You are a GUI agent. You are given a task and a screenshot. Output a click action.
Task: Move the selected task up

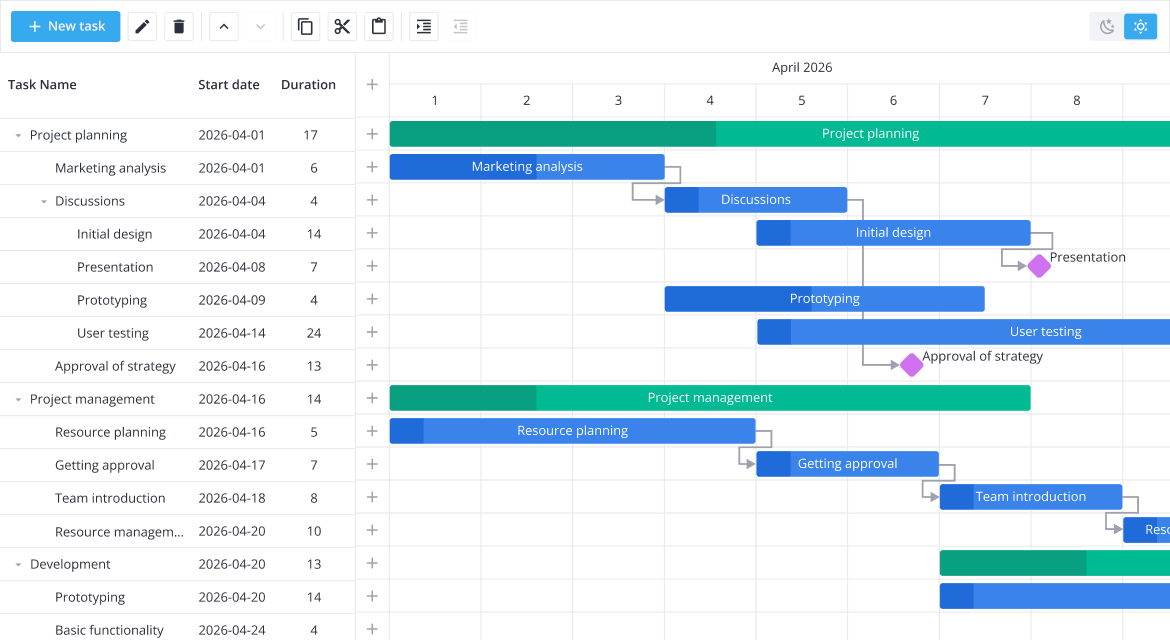(x=224, y=26)
